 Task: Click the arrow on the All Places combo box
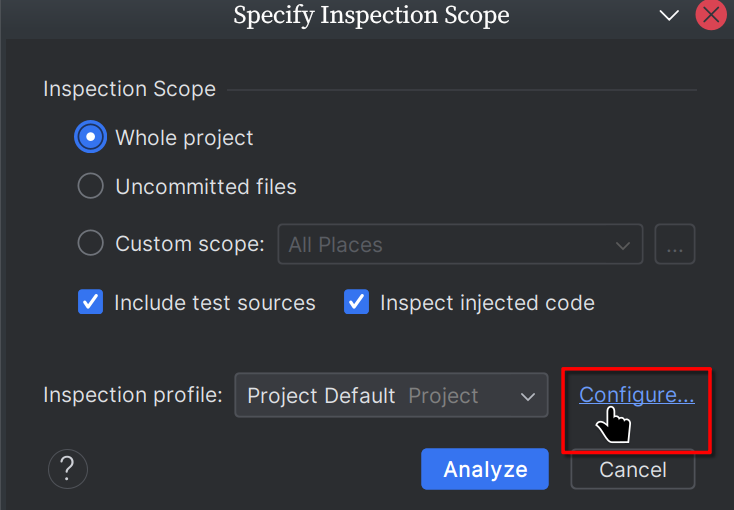click(x=623, y=245)
